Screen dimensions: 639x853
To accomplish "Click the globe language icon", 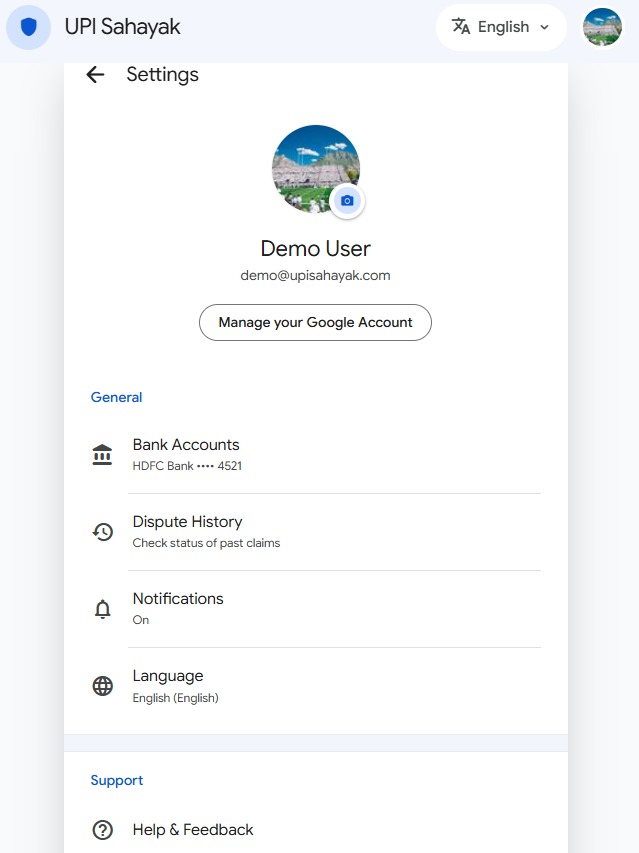I will pyautogui.click(x=102, y=686).
